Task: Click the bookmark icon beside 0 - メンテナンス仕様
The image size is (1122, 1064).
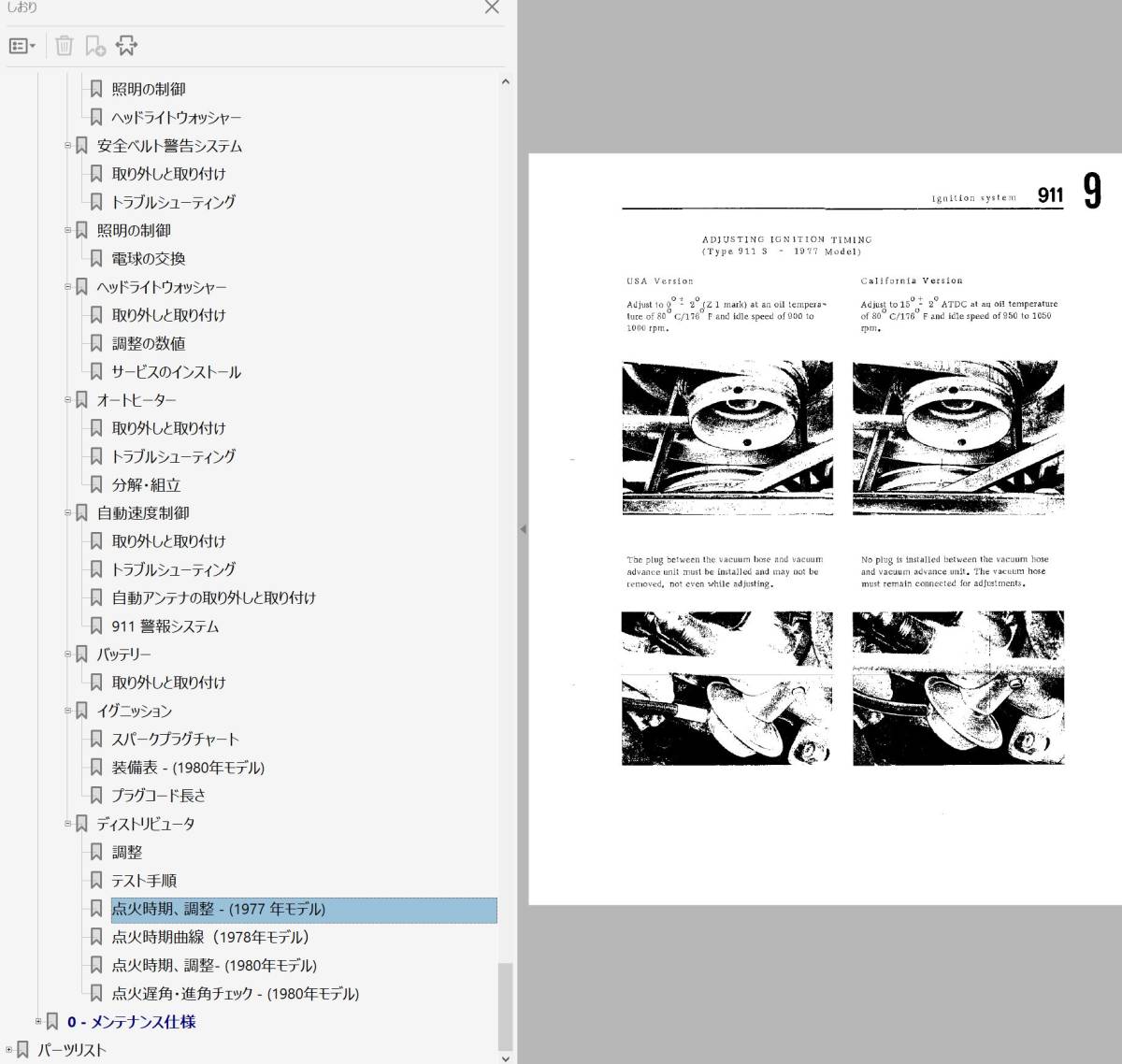Action: click(x=52, y=1021)
